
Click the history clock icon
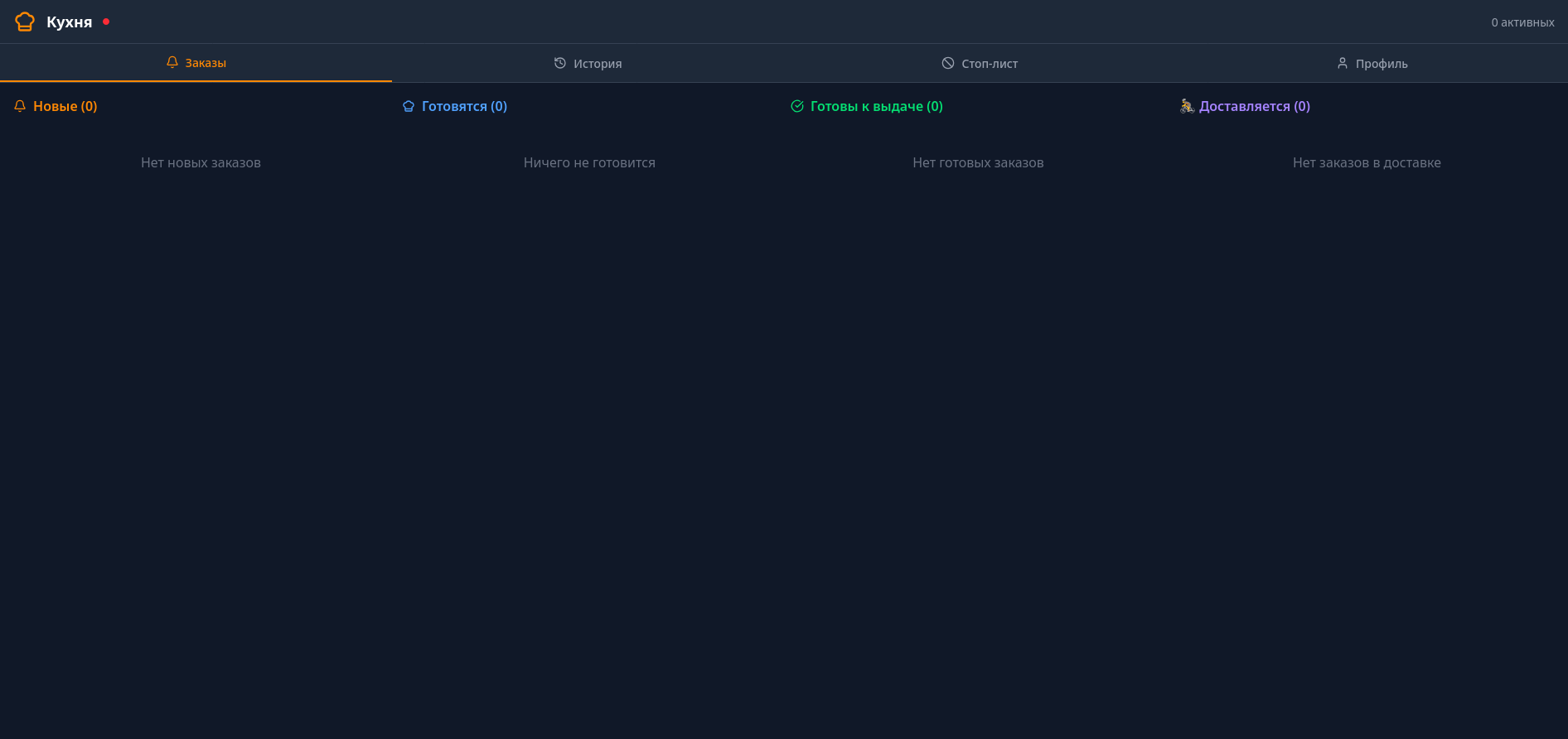[560, 63]
